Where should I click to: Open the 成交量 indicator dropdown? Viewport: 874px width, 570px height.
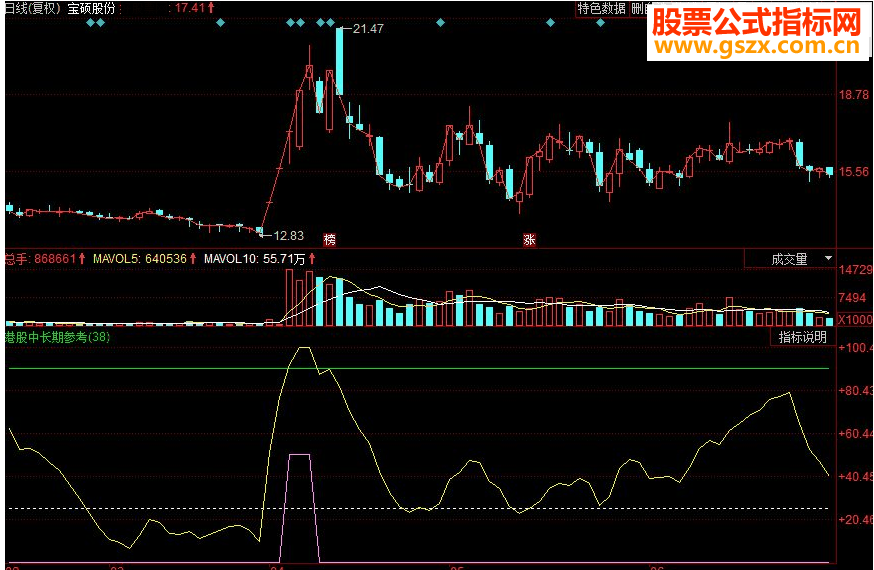[x=790, y=259]
